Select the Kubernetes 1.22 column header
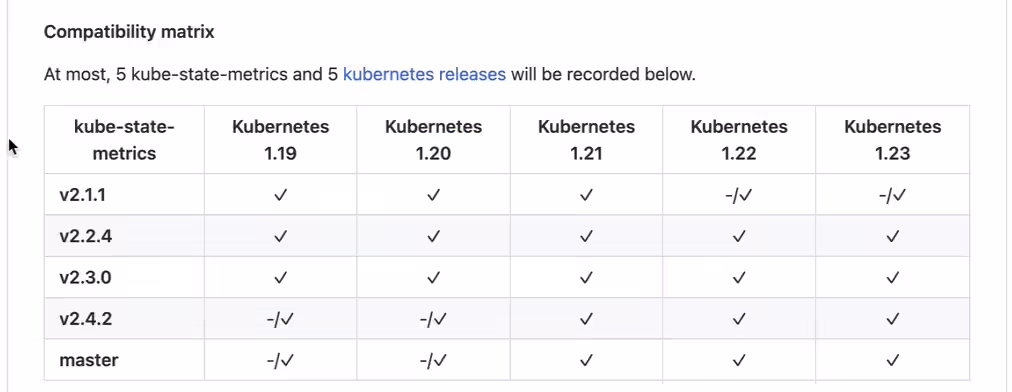Screen dimensions: 1012x392 739,140
